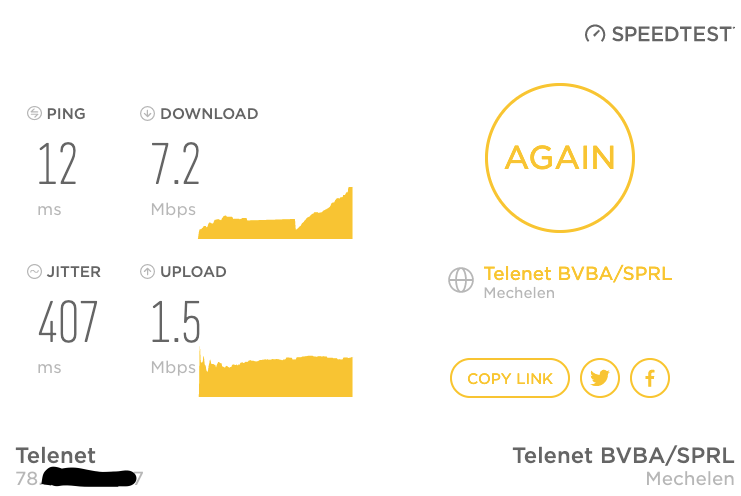Viewport: 741px width, 496px height.
Task: Click the 407 ms jitter value
Action: [68, 322]
